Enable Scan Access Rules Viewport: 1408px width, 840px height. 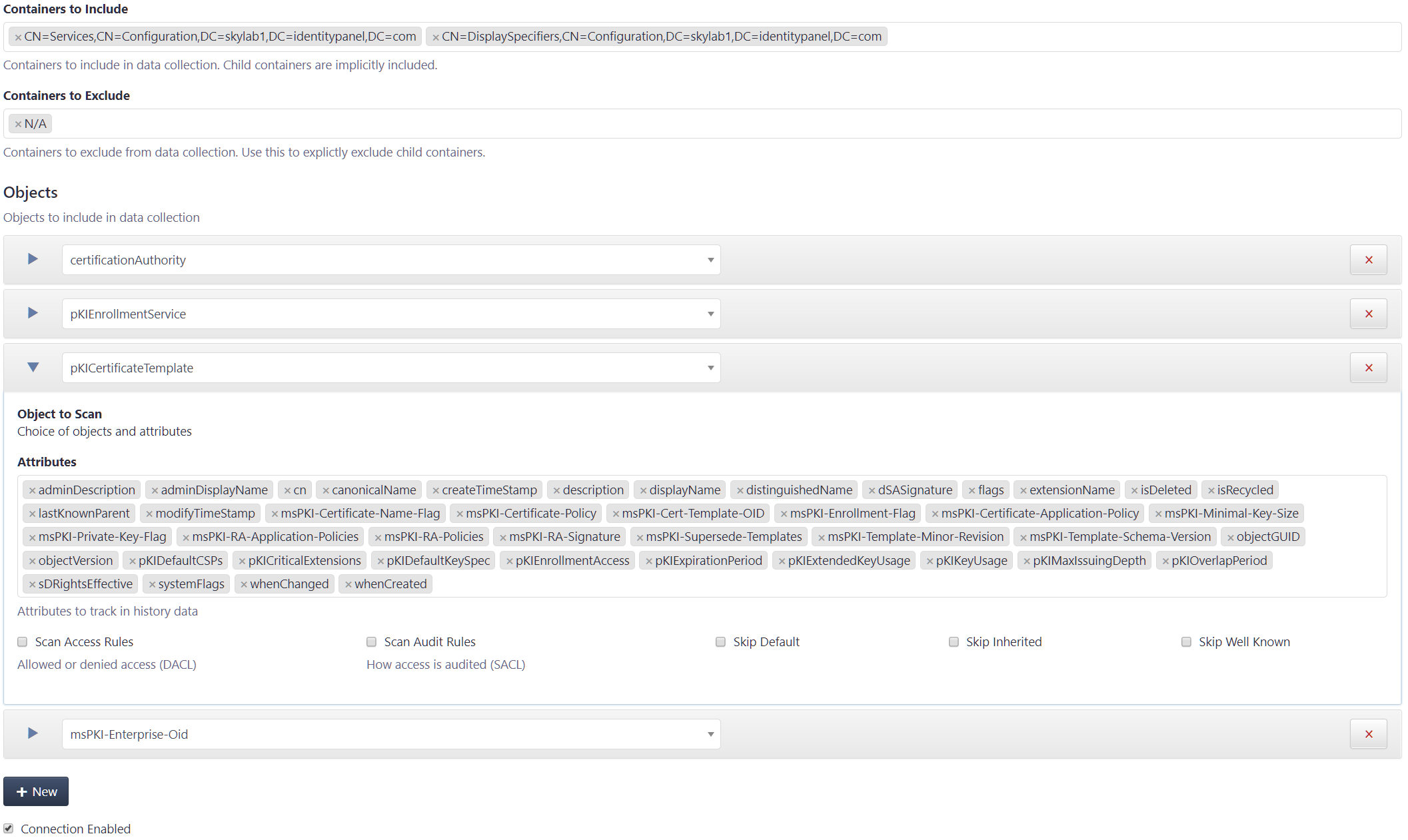click(x=21, y=641)
